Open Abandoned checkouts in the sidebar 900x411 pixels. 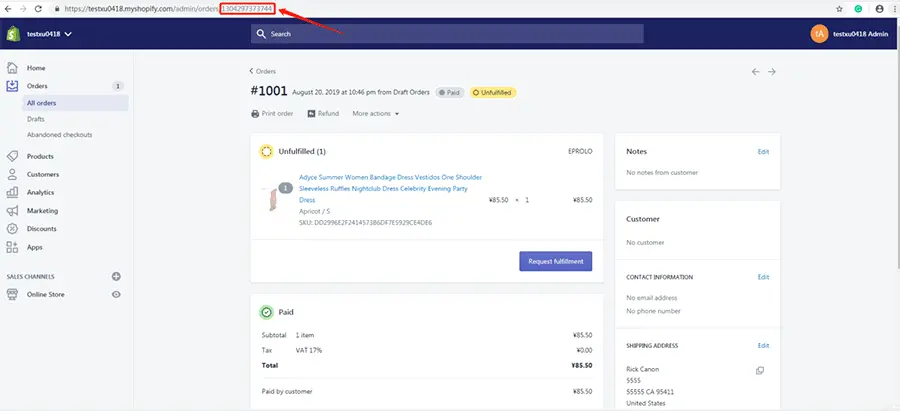(60, 135)
